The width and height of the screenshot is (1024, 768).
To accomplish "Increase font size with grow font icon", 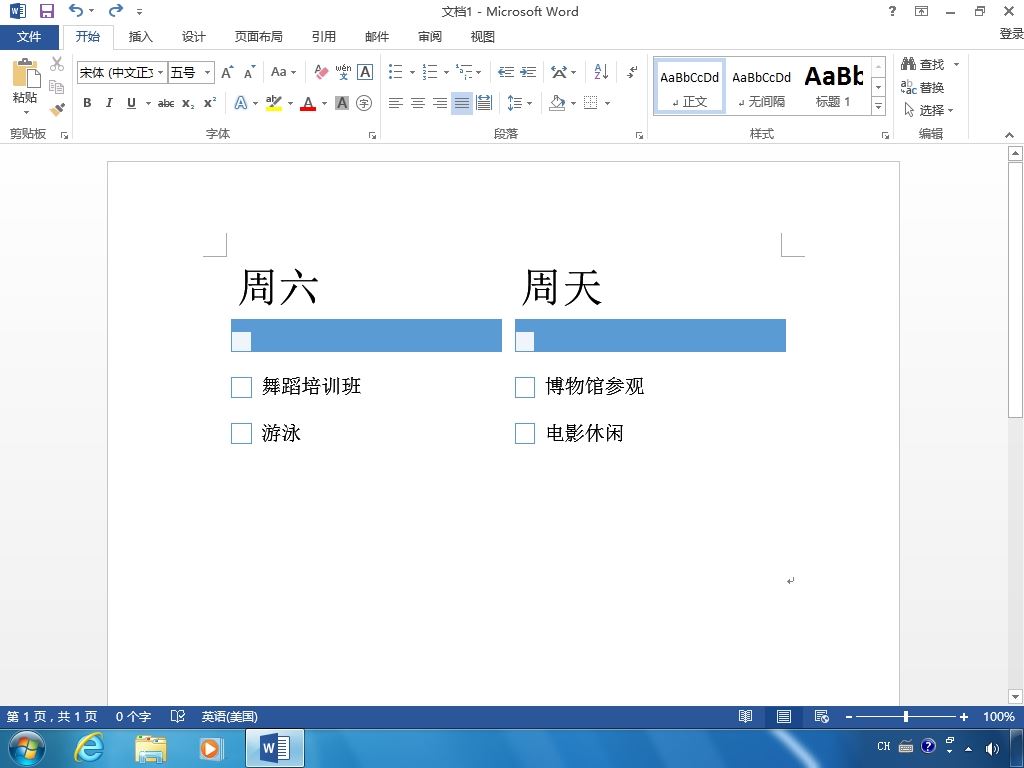I will [227, 72].
